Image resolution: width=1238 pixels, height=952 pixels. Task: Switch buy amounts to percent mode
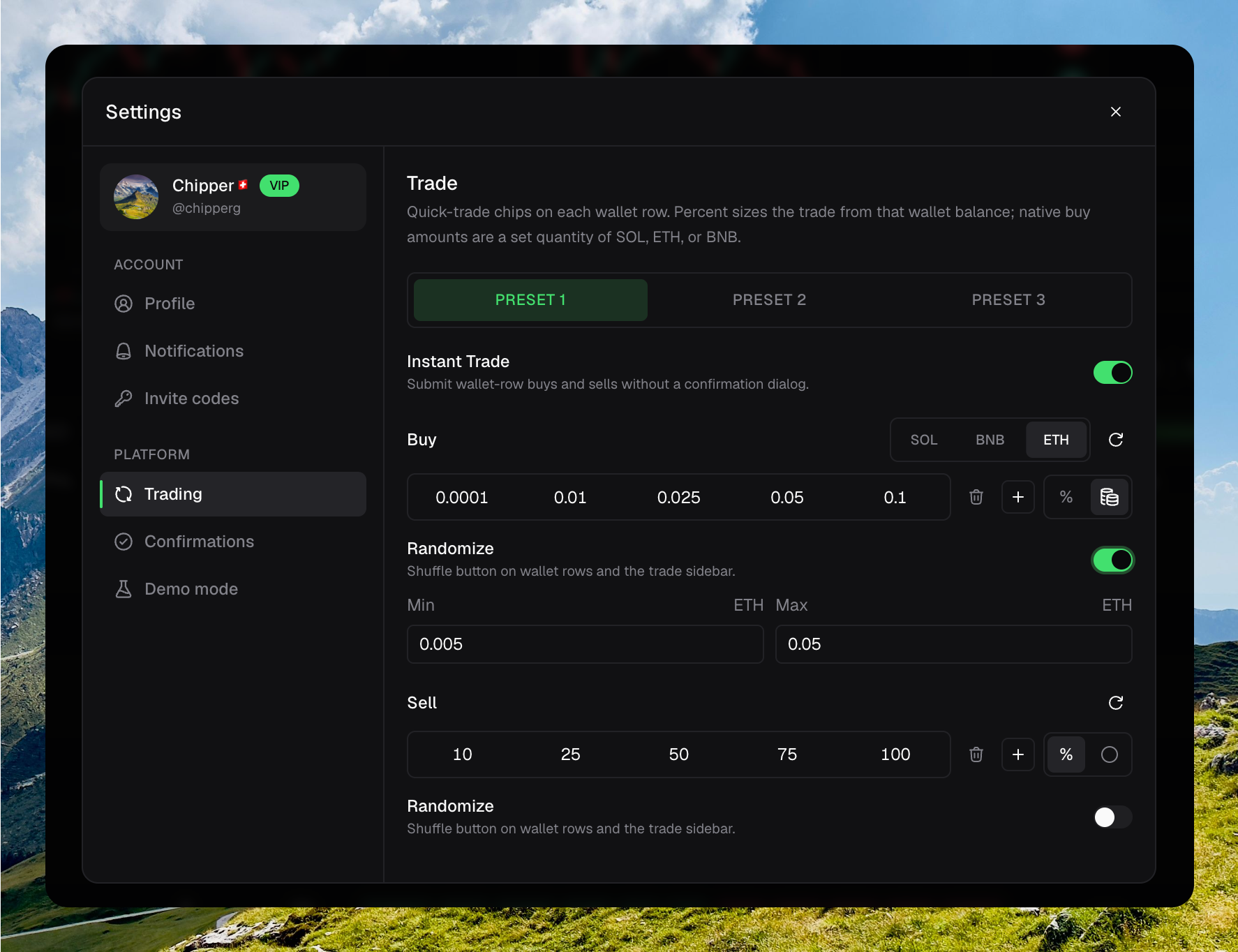[1066, 497]
